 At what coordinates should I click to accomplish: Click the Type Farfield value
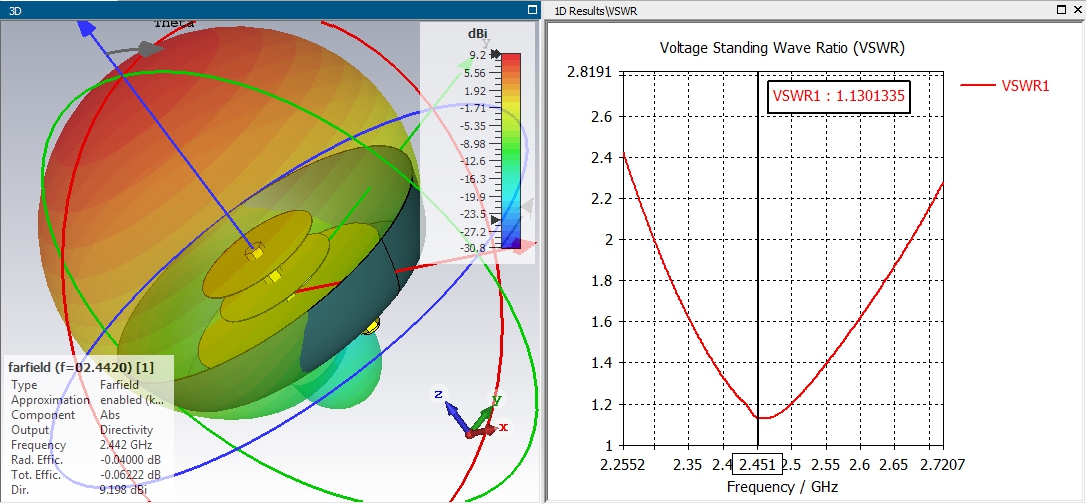[x=119, y=385]
